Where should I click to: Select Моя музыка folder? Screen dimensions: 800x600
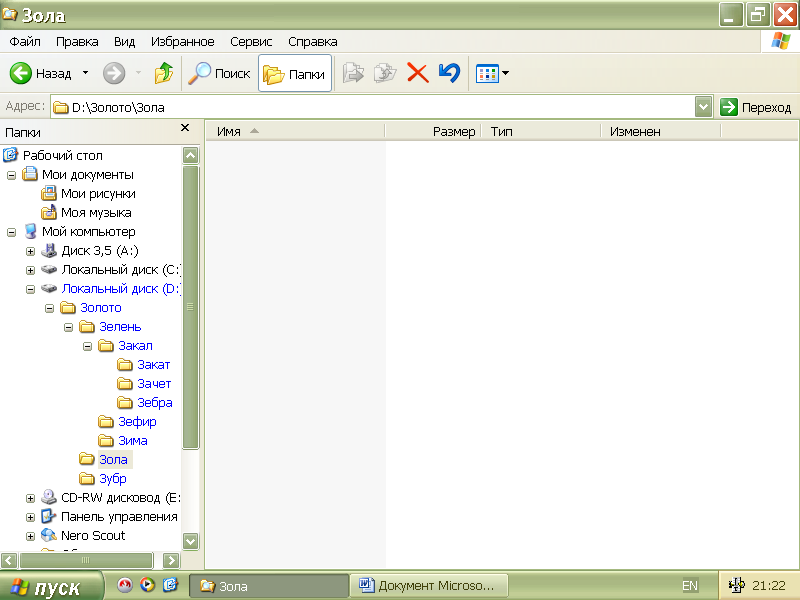[96, 213]
